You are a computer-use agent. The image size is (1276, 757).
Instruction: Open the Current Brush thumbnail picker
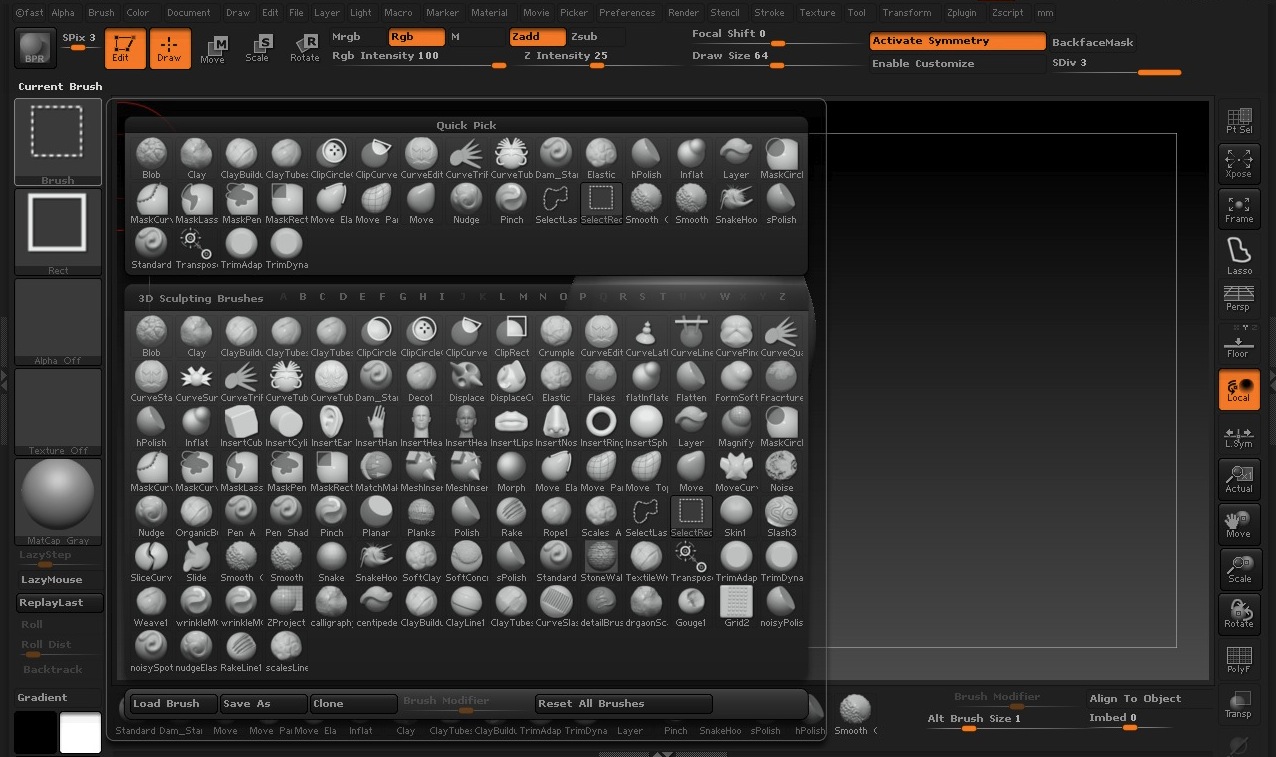pyautogui.click(x=58, y=143)
